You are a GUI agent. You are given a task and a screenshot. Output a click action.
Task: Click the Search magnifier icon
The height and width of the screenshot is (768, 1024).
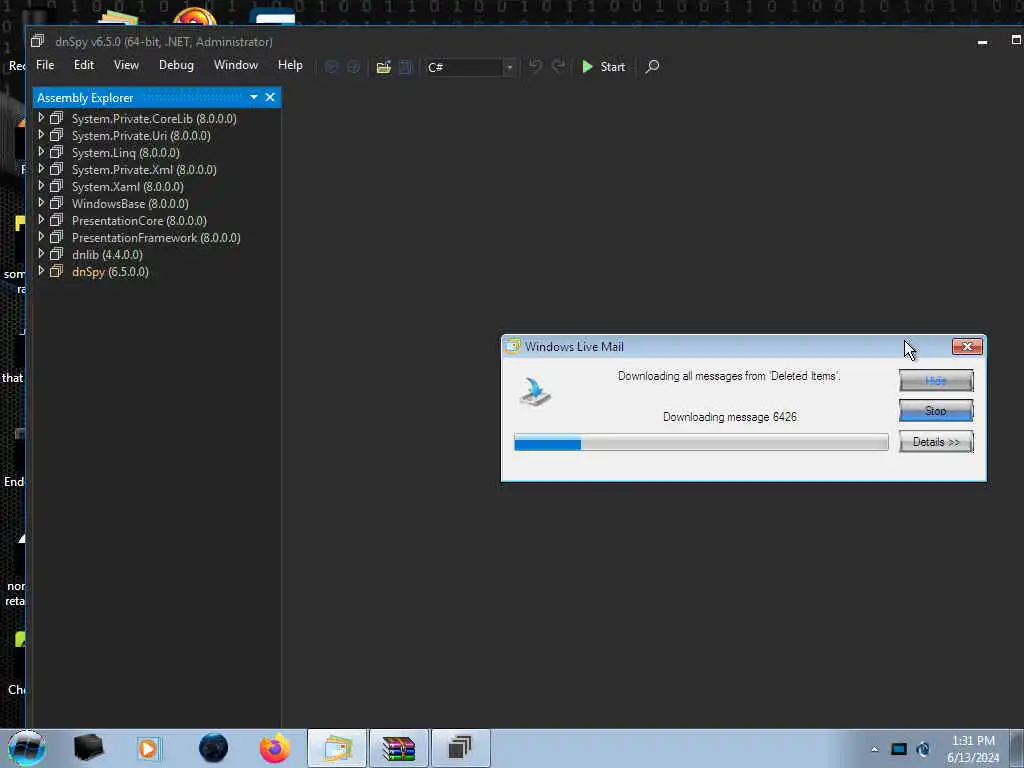[x=652, y=67]
